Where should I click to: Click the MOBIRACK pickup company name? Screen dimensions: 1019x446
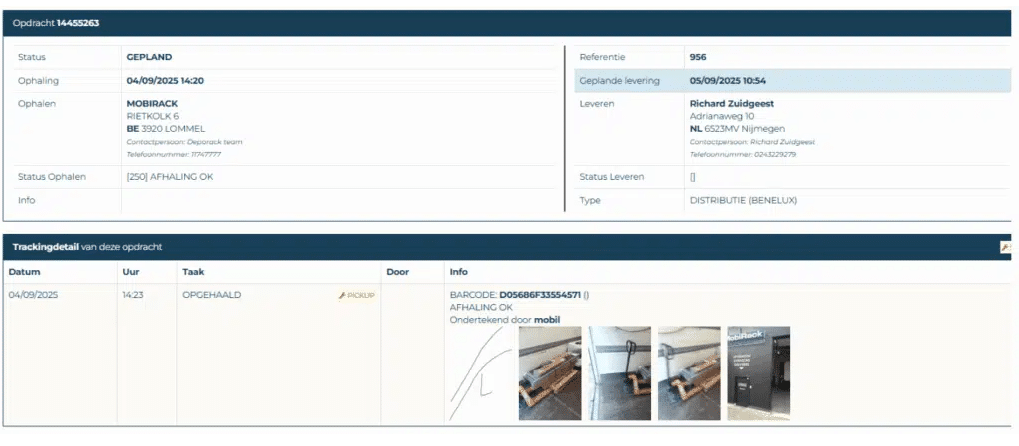point(152,103)
